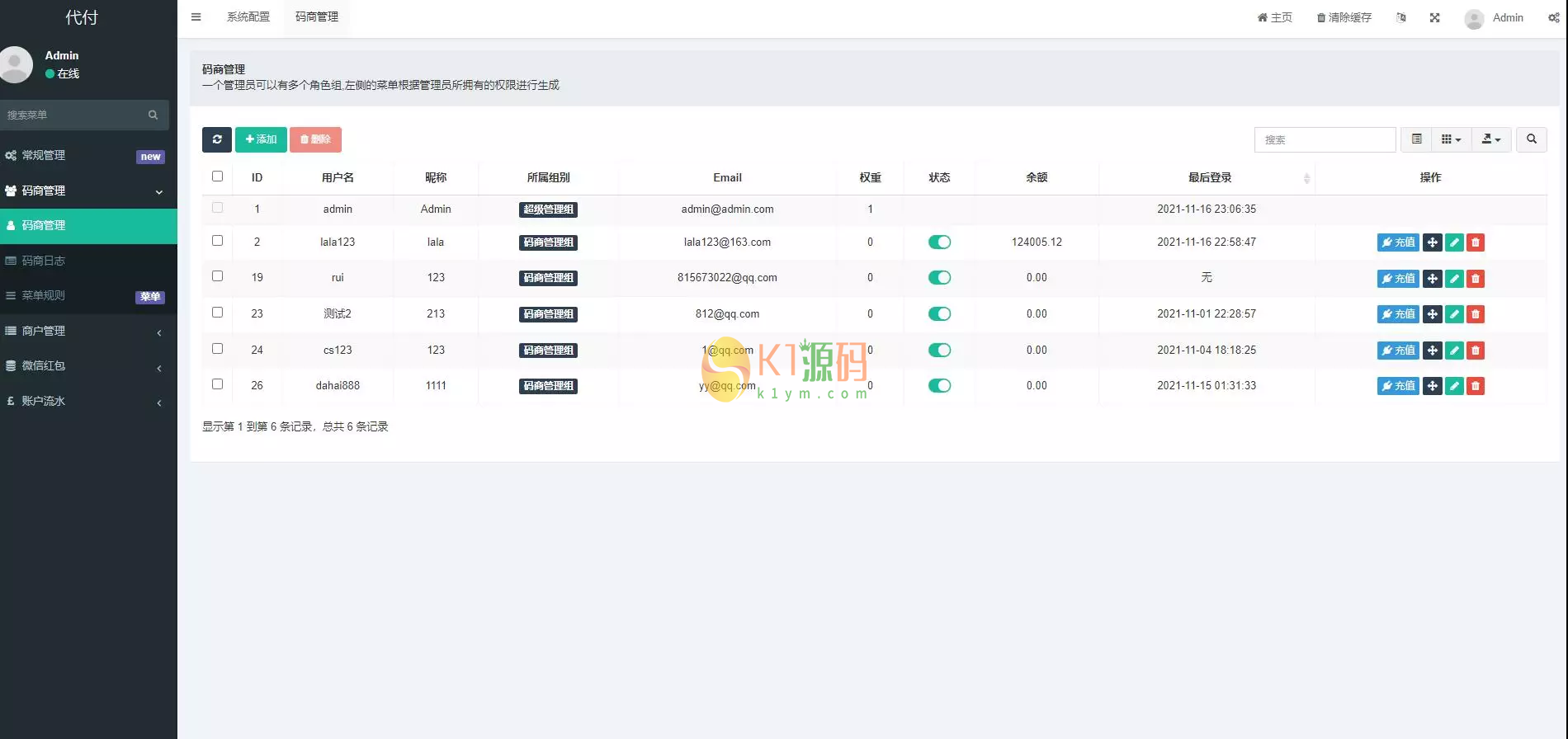The height and width of the screenshot is (739, 1568).
Task: Click 充值 button for cs123
Action: click(1398, 351)
